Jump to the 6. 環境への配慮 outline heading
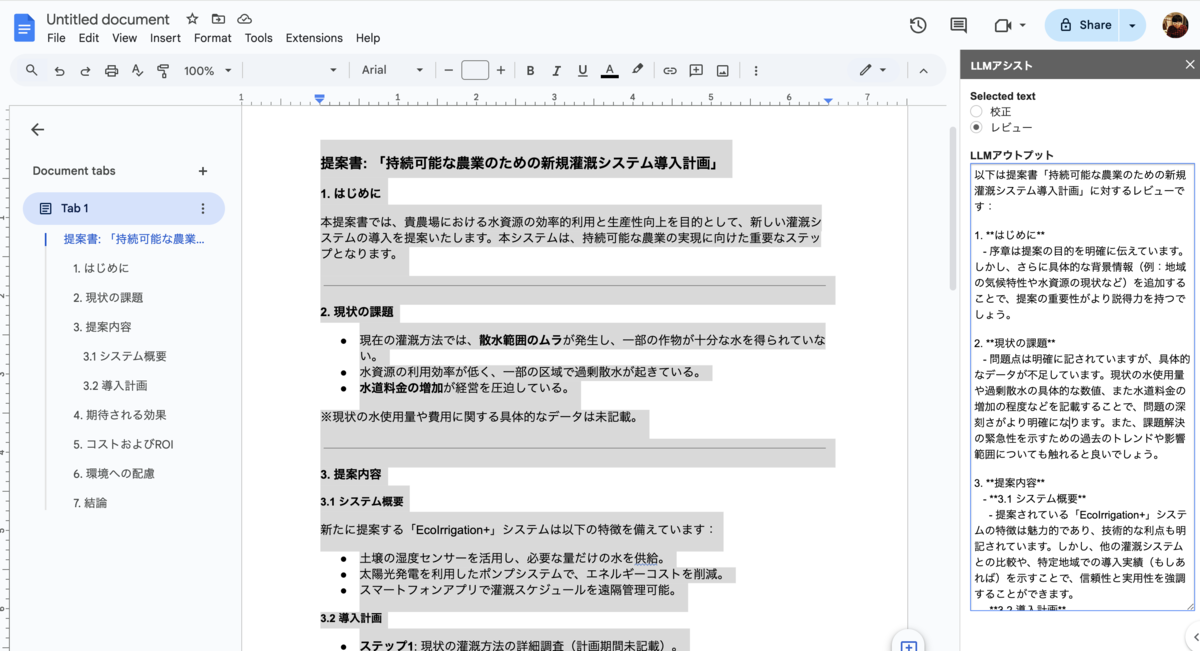This screenshot has width=1200, height=651. 113,473
